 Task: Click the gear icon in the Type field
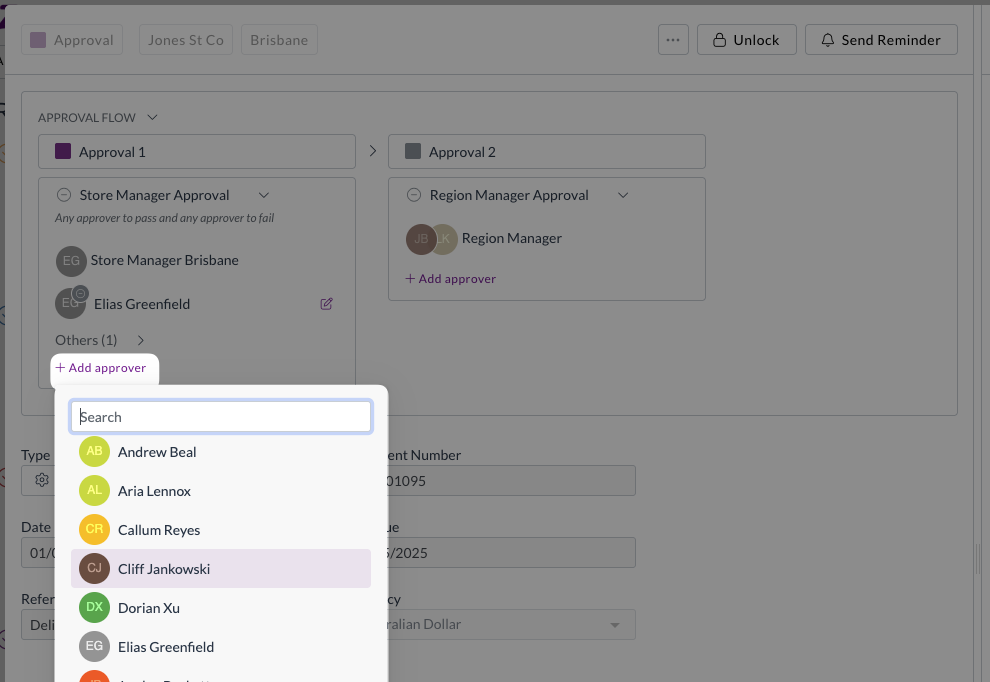[42, 480]
